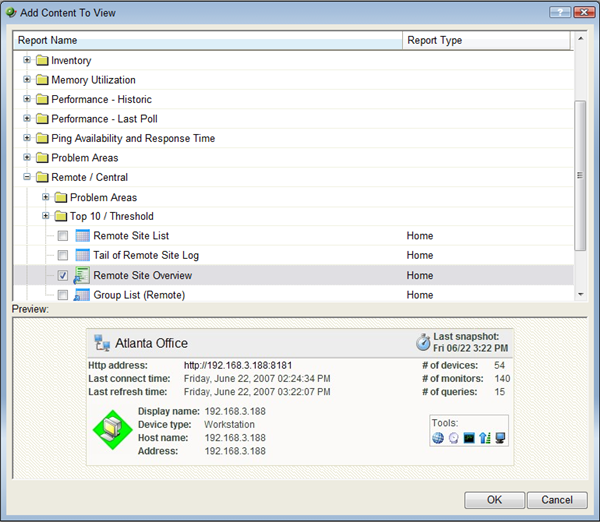Click OK to add content
The height and width of the screenshot is (522, 600).
click(494, 500)
